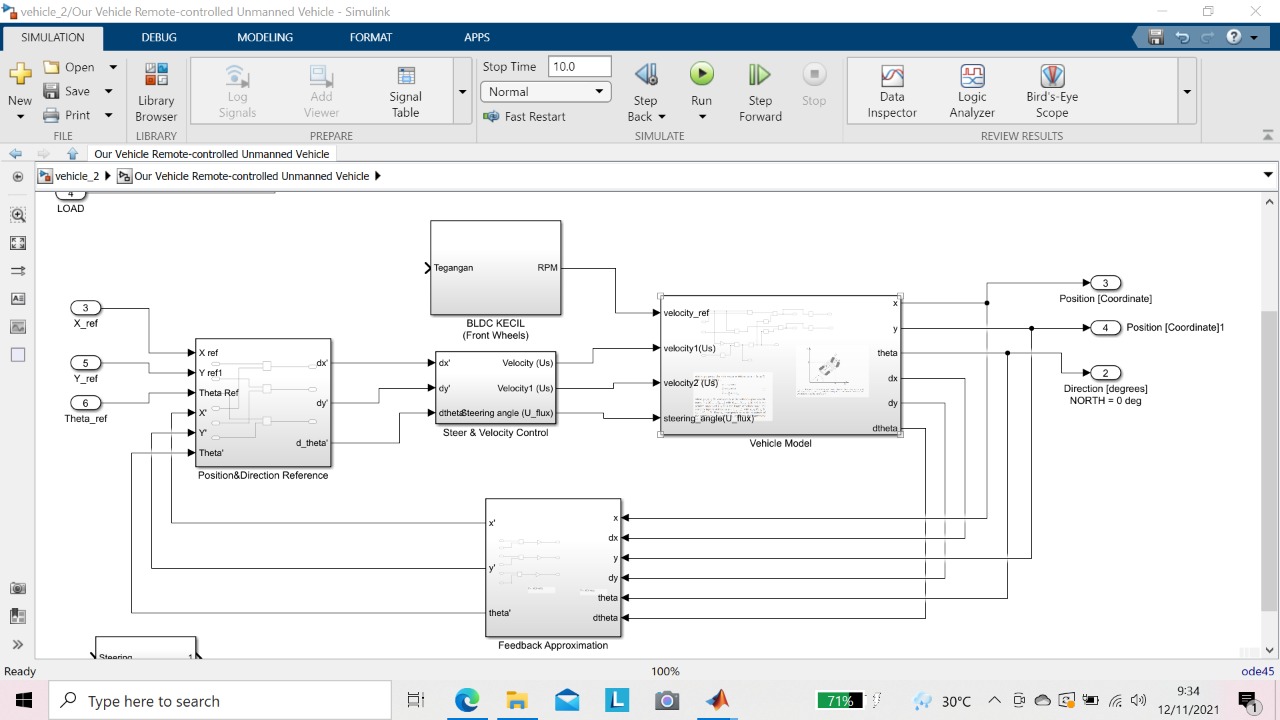1280x720 pixels.
Task: Click the Area rectangle icon in palette
Action: click(x=18, y=355)
